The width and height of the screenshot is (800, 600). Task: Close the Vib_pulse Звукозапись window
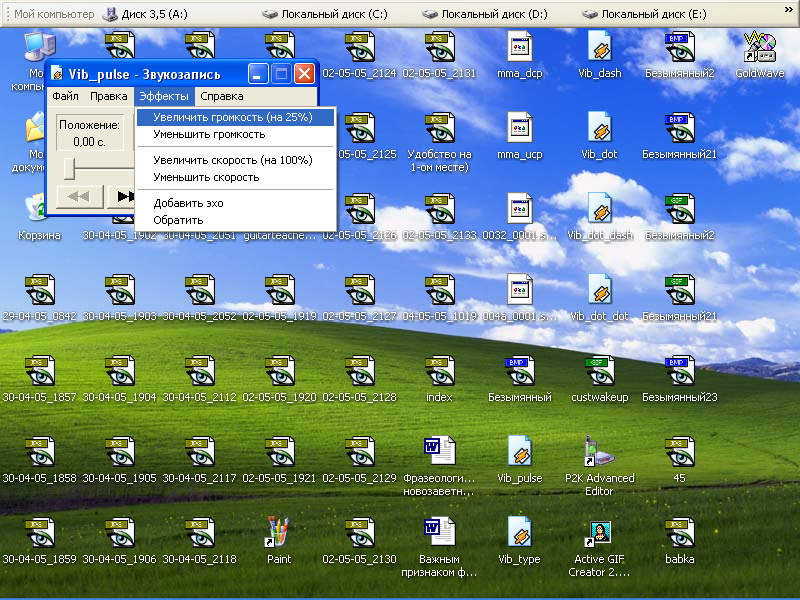(305, 74)
